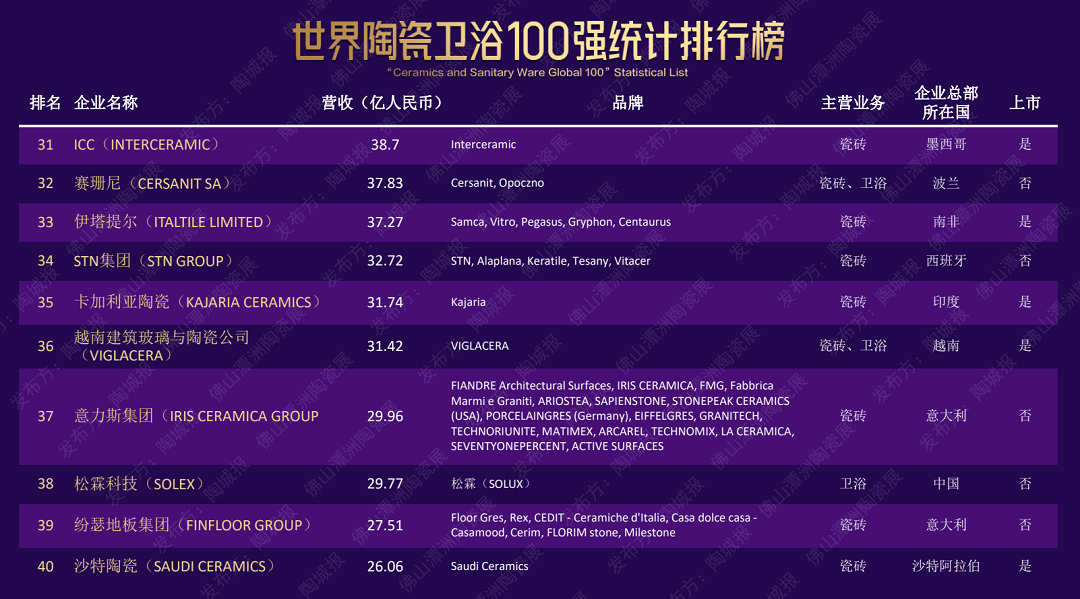This screenshot has height=599, width=1080.
Task: Click rank number 31
Action: pos(45,145)
